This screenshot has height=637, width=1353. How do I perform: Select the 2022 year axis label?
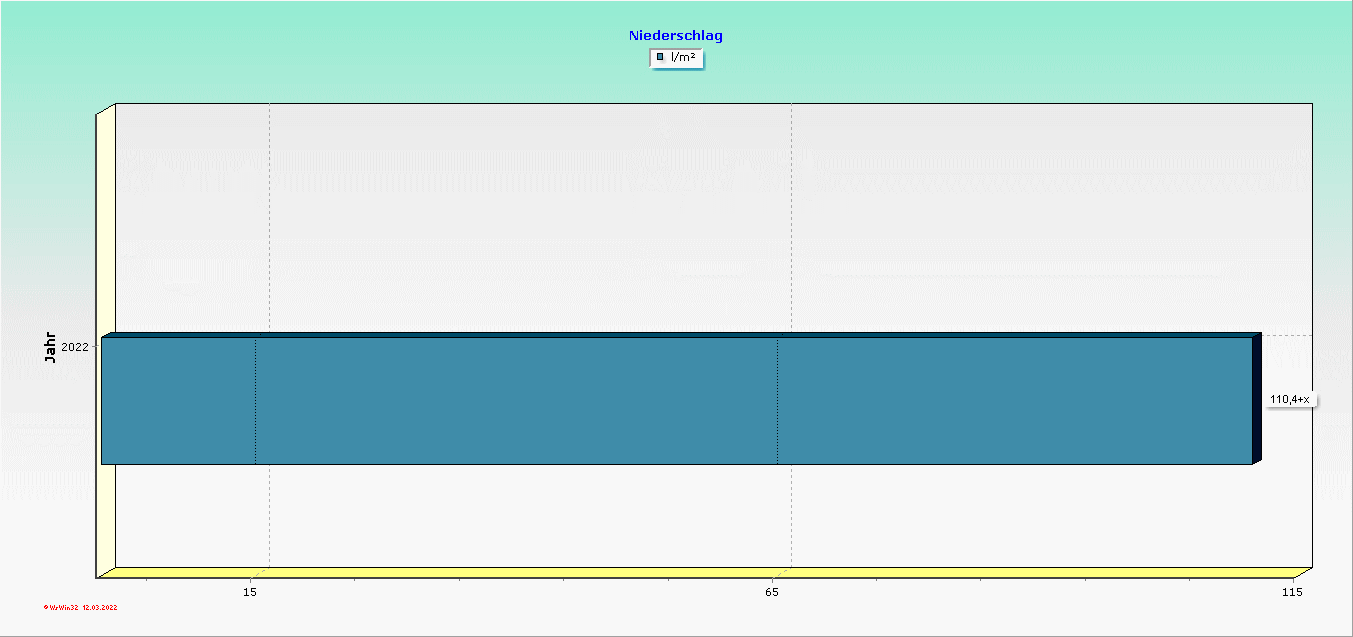pos(75,347)
